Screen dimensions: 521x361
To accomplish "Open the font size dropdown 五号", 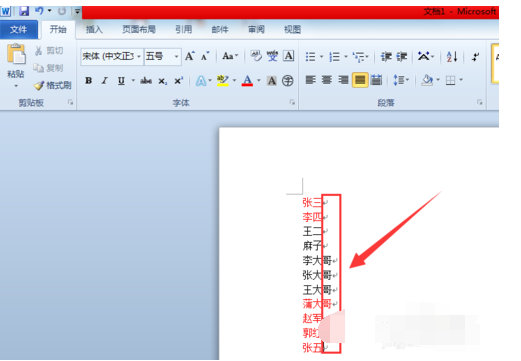I will [163, 56].
